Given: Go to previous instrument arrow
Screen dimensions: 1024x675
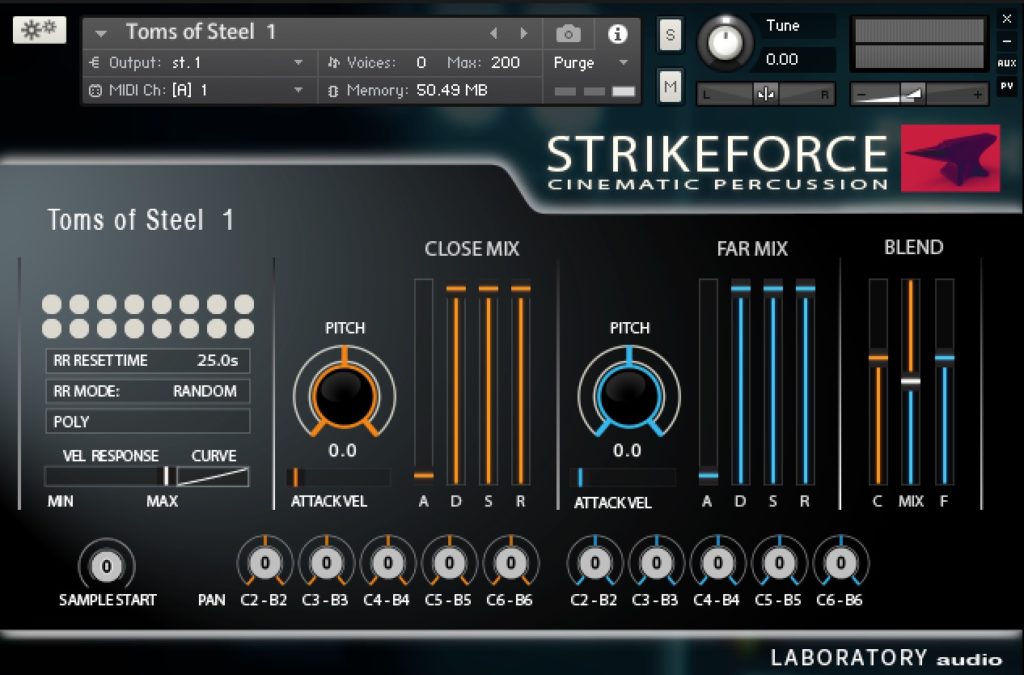Looking at the screenshot, I should (494, 33).
